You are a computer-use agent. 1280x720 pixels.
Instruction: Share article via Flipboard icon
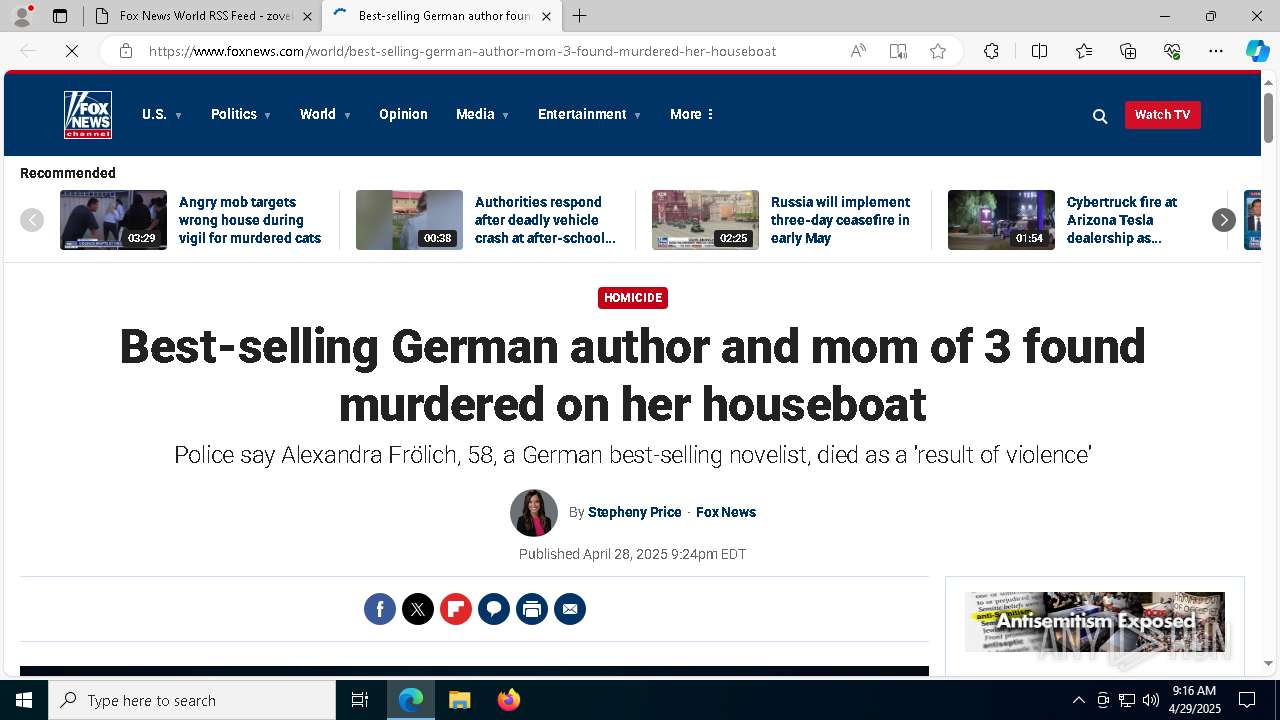tap(456, 609)
